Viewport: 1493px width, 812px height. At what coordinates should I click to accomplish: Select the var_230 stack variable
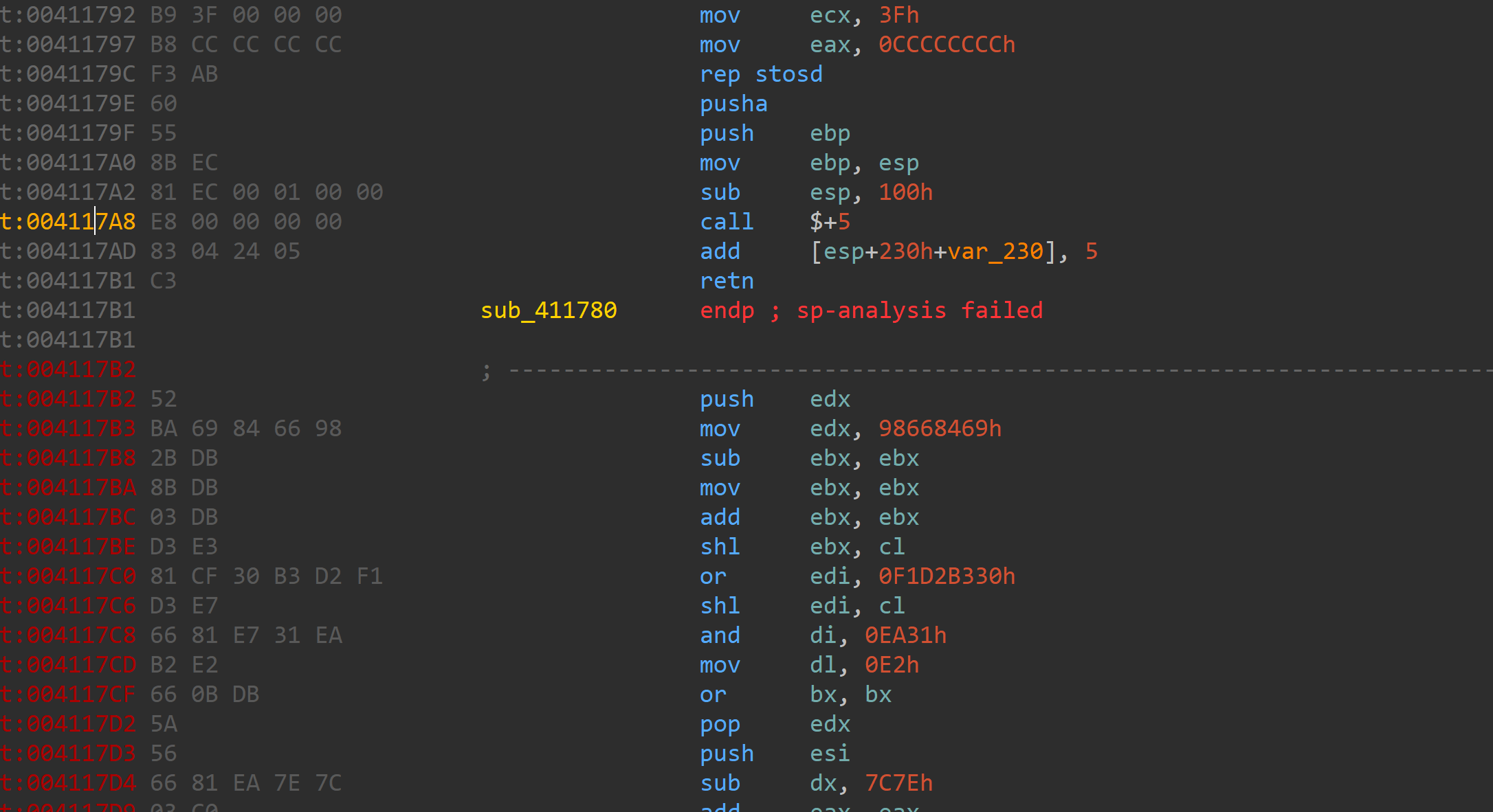pyautogui.click(x=995, y=251)
